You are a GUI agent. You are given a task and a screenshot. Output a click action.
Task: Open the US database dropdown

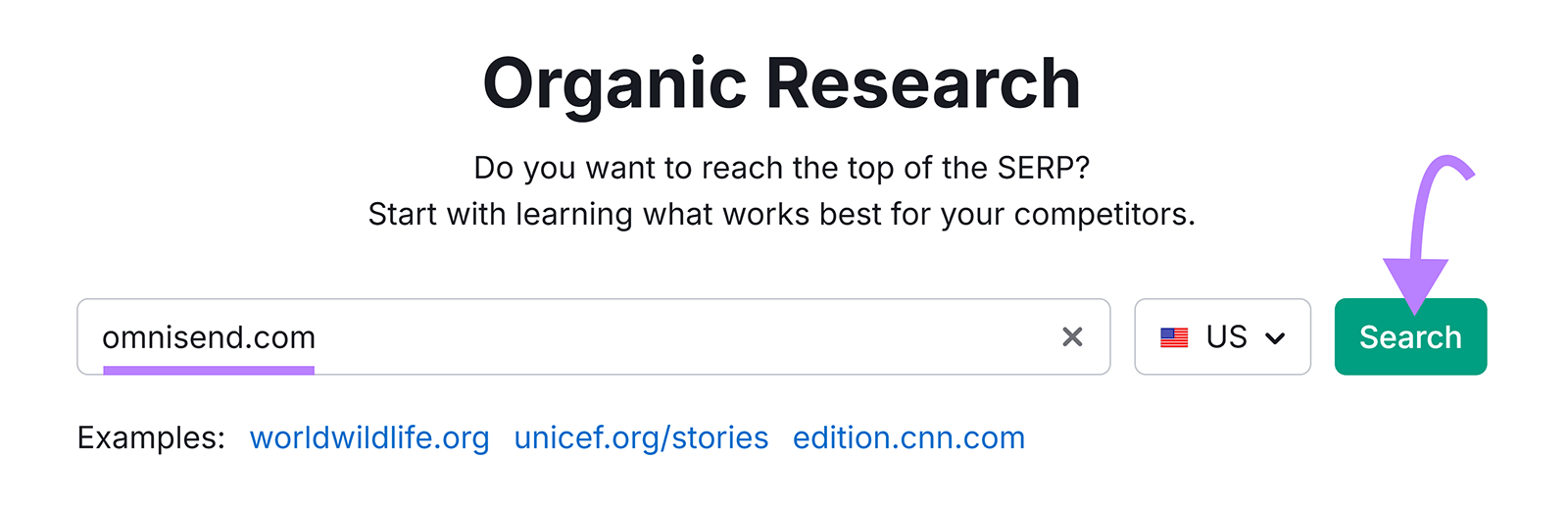pos(1222,337)
